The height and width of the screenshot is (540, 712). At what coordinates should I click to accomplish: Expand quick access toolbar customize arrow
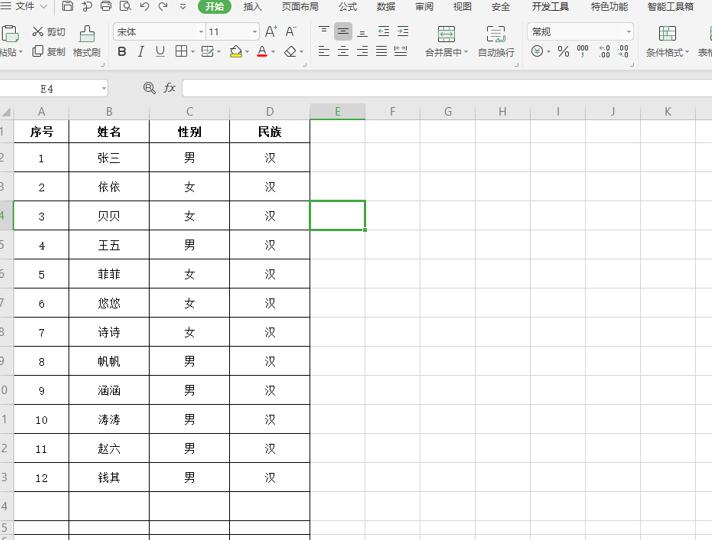point(183,6)
